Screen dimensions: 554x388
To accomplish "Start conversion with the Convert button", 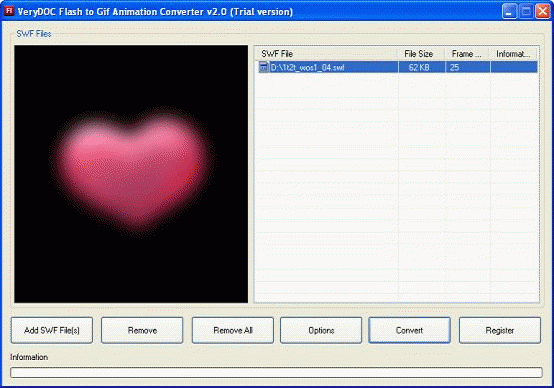I will click(409, 330).
